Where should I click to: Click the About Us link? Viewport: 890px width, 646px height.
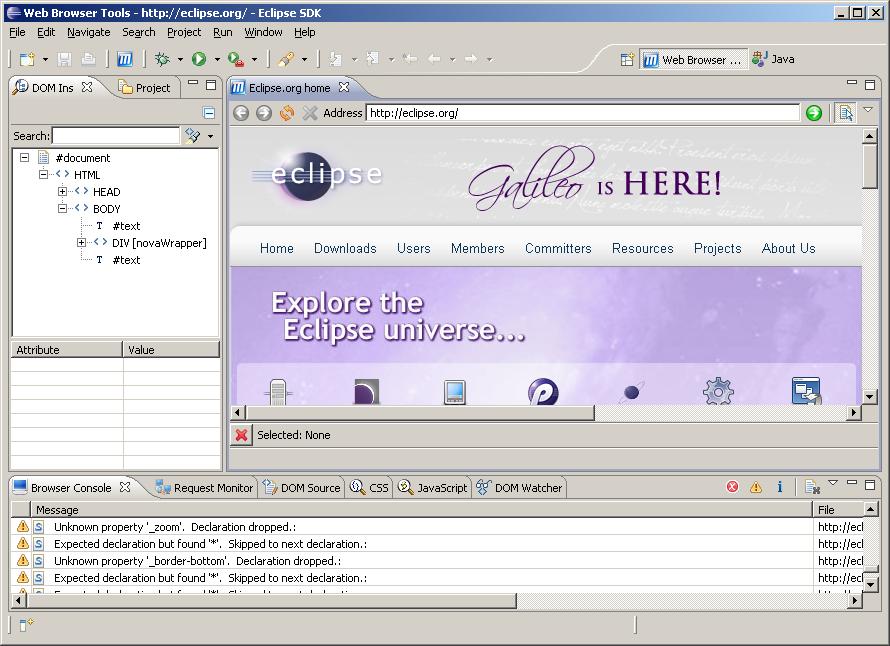click(788, 249)
